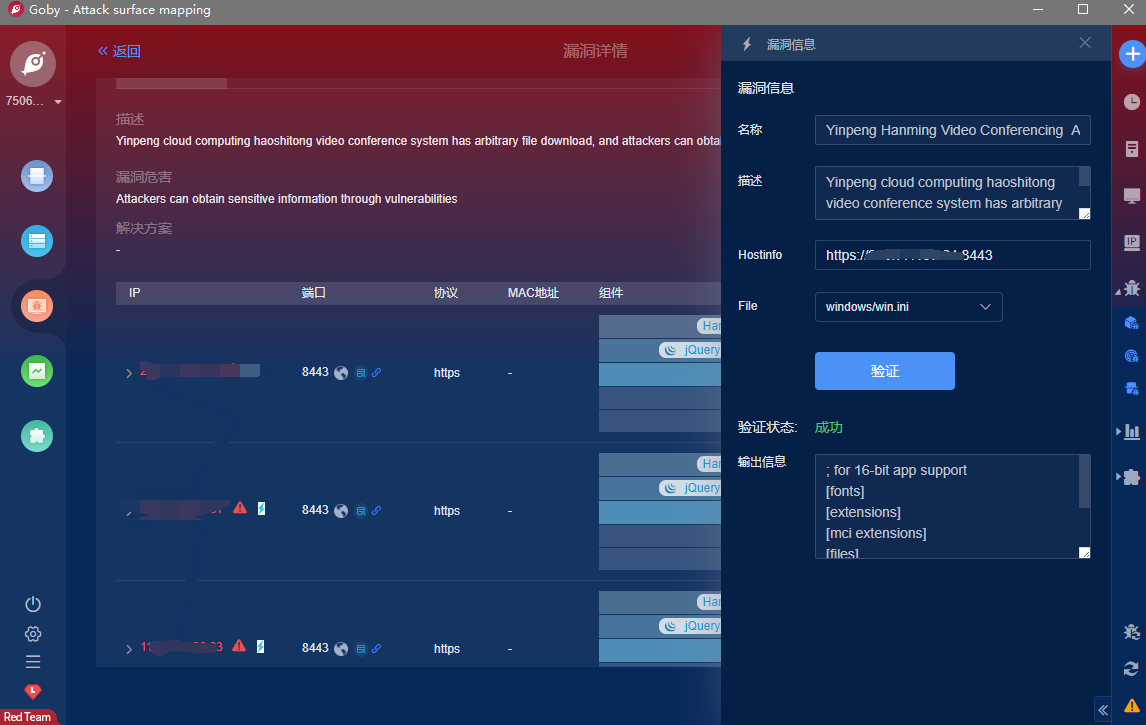Click the blue plus new scan button

tap(1131, 55)
